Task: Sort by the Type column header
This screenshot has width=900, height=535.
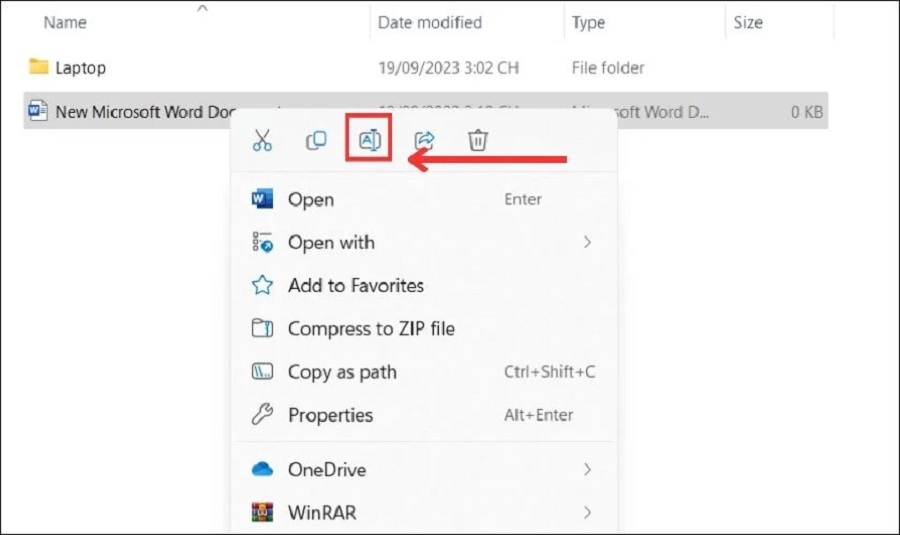Action: pyautogui.click(x=588, y=22)
